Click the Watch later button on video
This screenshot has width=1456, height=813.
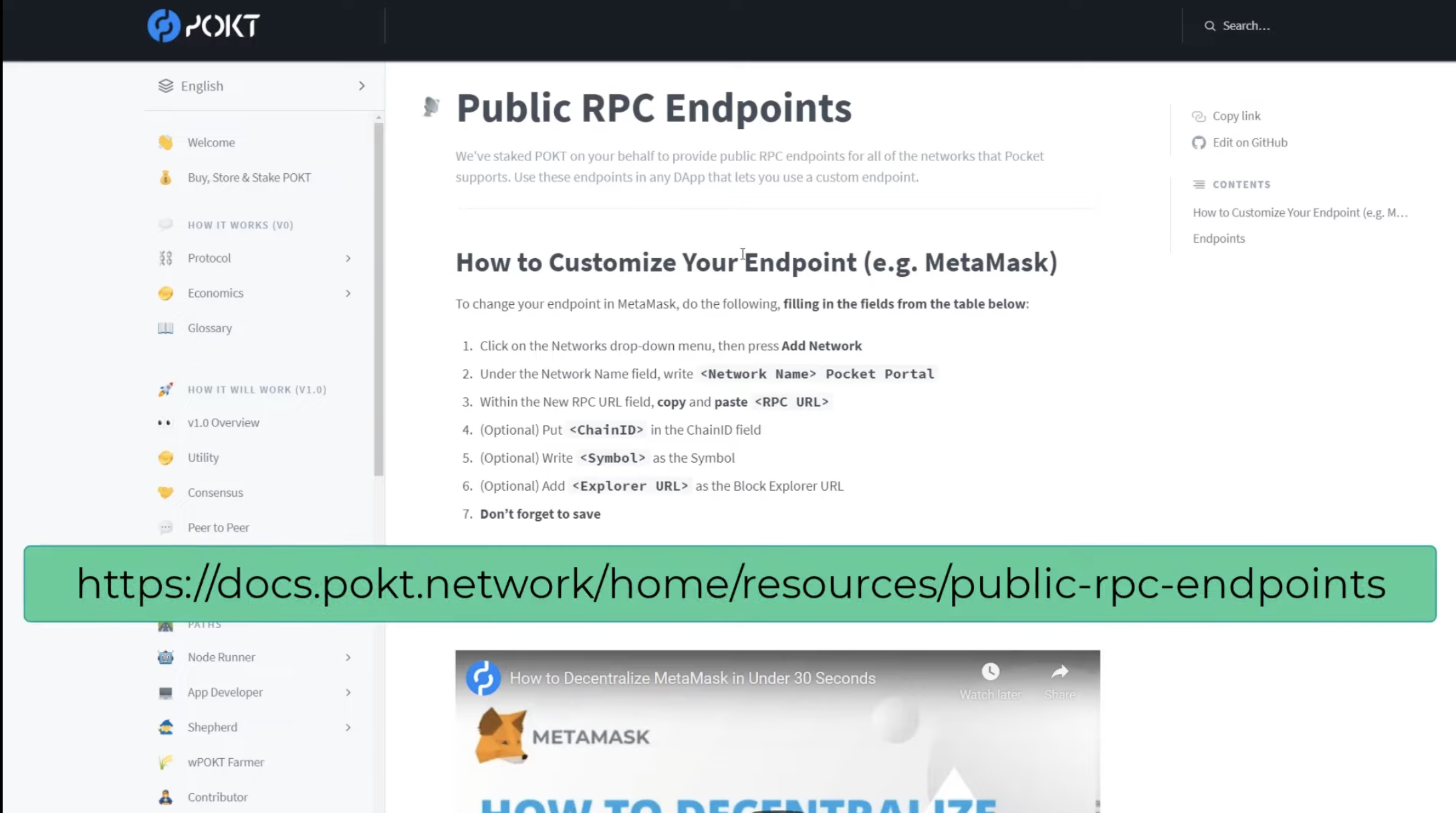point(990,671)
